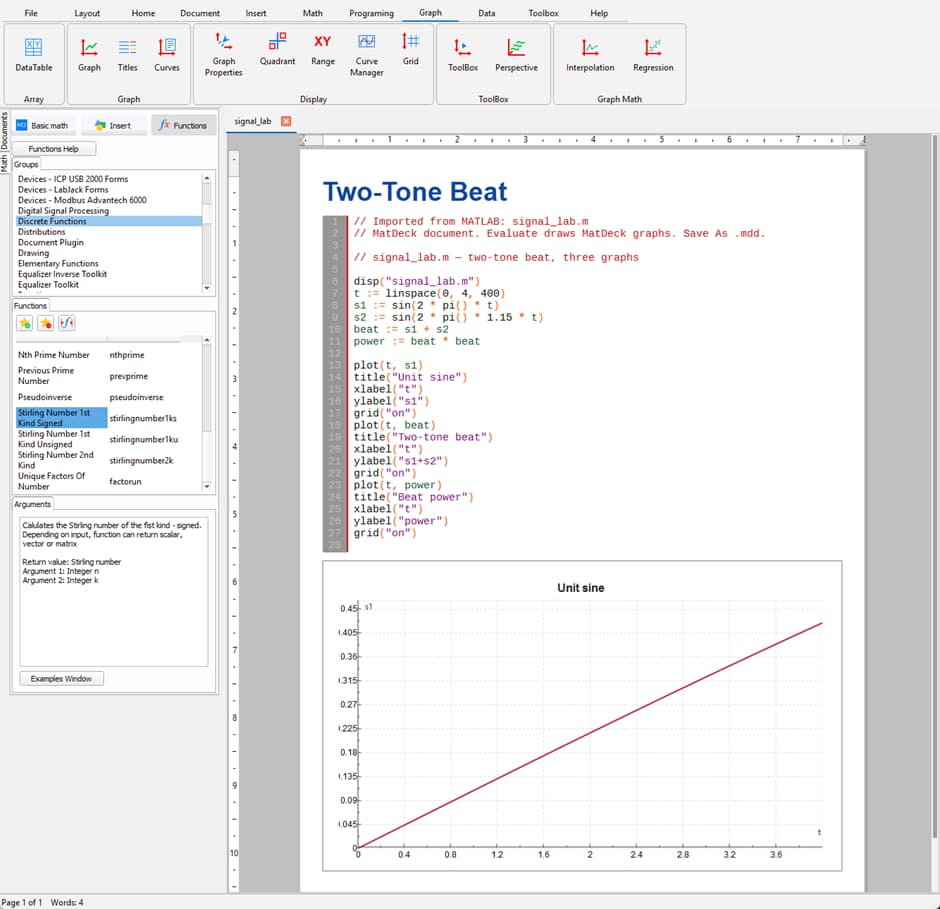
Task: Select Stirling Number 1st Kind Signed
Action: click(61, 418)
